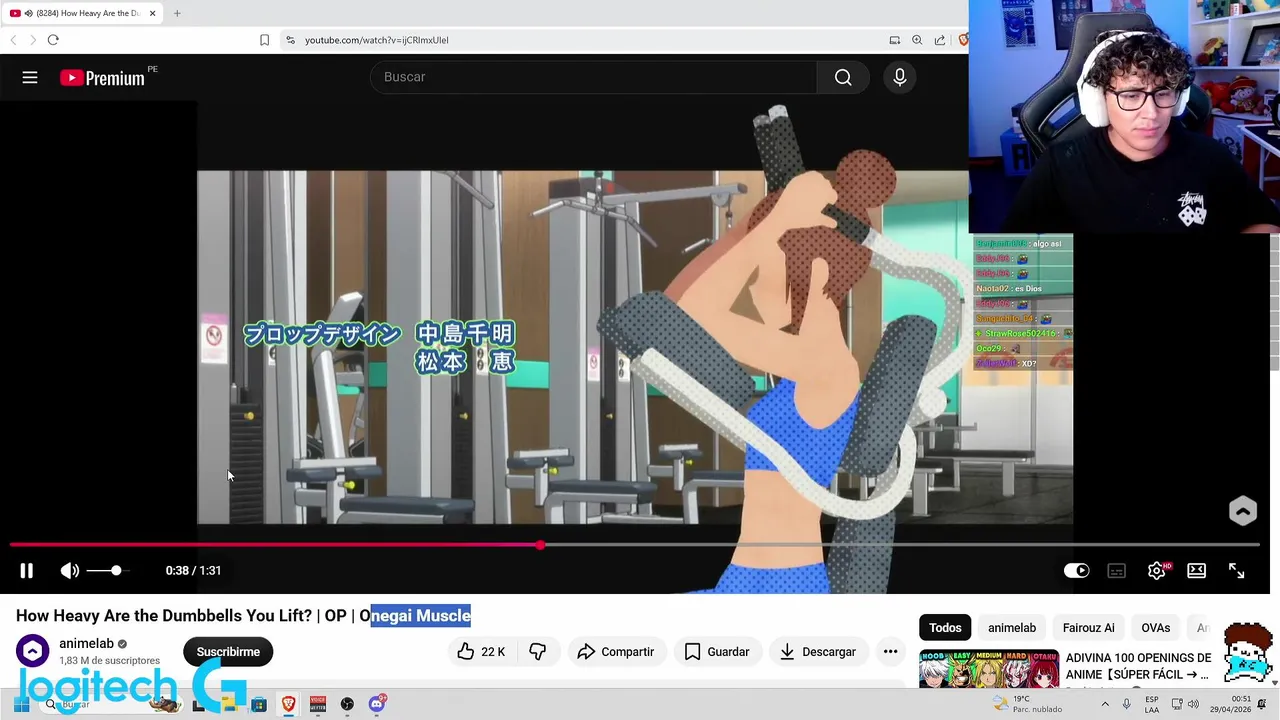Share the page from the address bar
Image resolution: width=1280 pixels, height=720 pixels.
point(940,40)
